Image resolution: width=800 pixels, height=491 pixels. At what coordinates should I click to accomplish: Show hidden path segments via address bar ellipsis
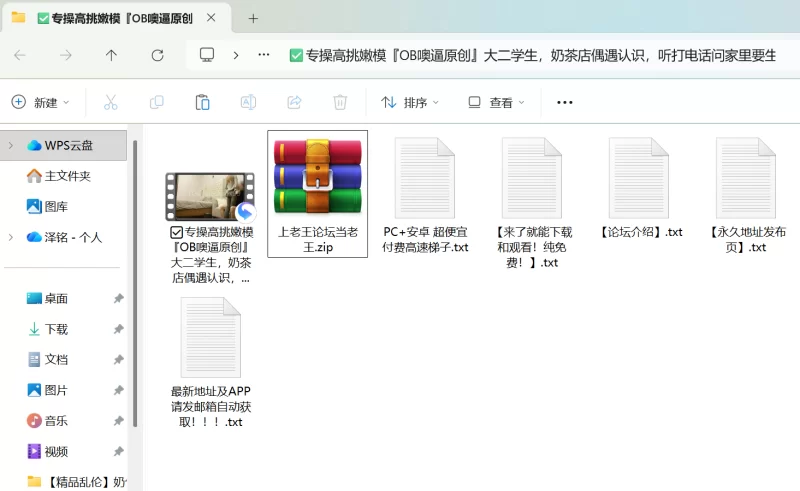click(264, 55)
